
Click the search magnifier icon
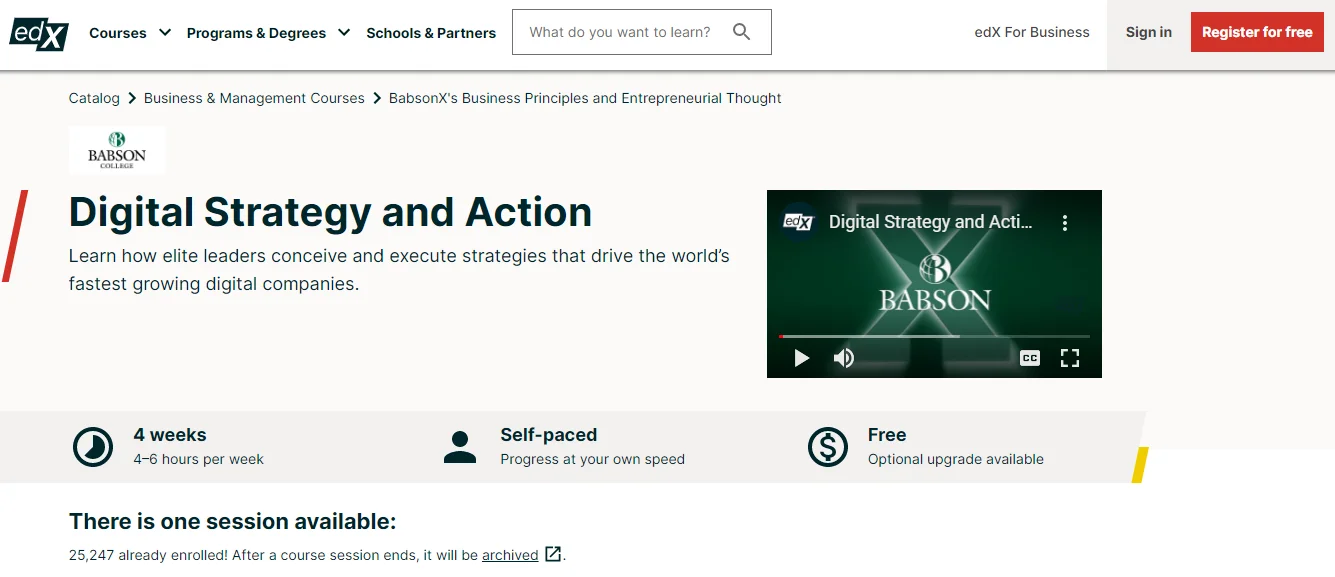(x=741, y=32)
